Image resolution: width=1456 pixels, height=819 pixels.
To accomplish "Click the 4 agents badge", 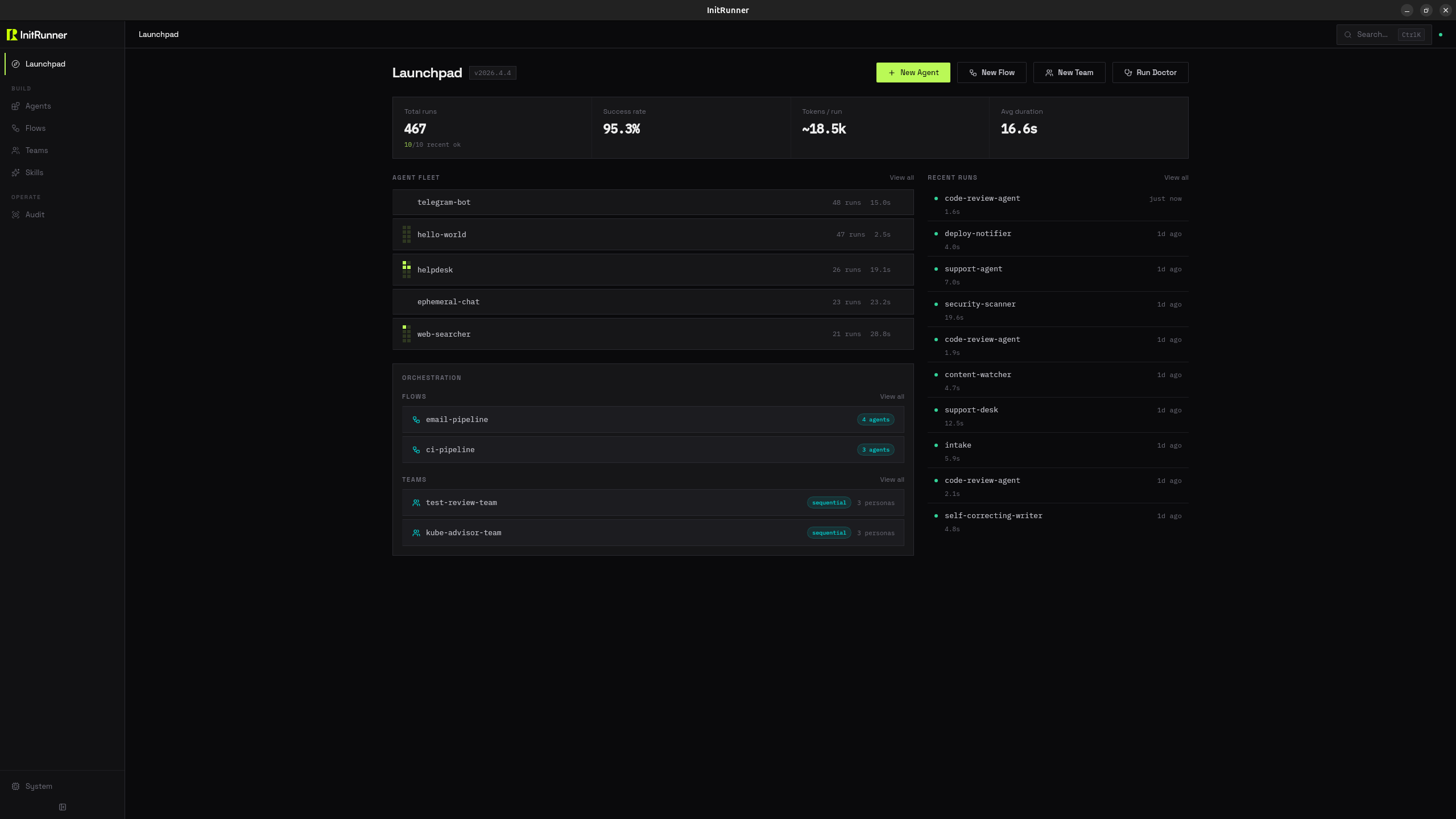I will point(876,420).
